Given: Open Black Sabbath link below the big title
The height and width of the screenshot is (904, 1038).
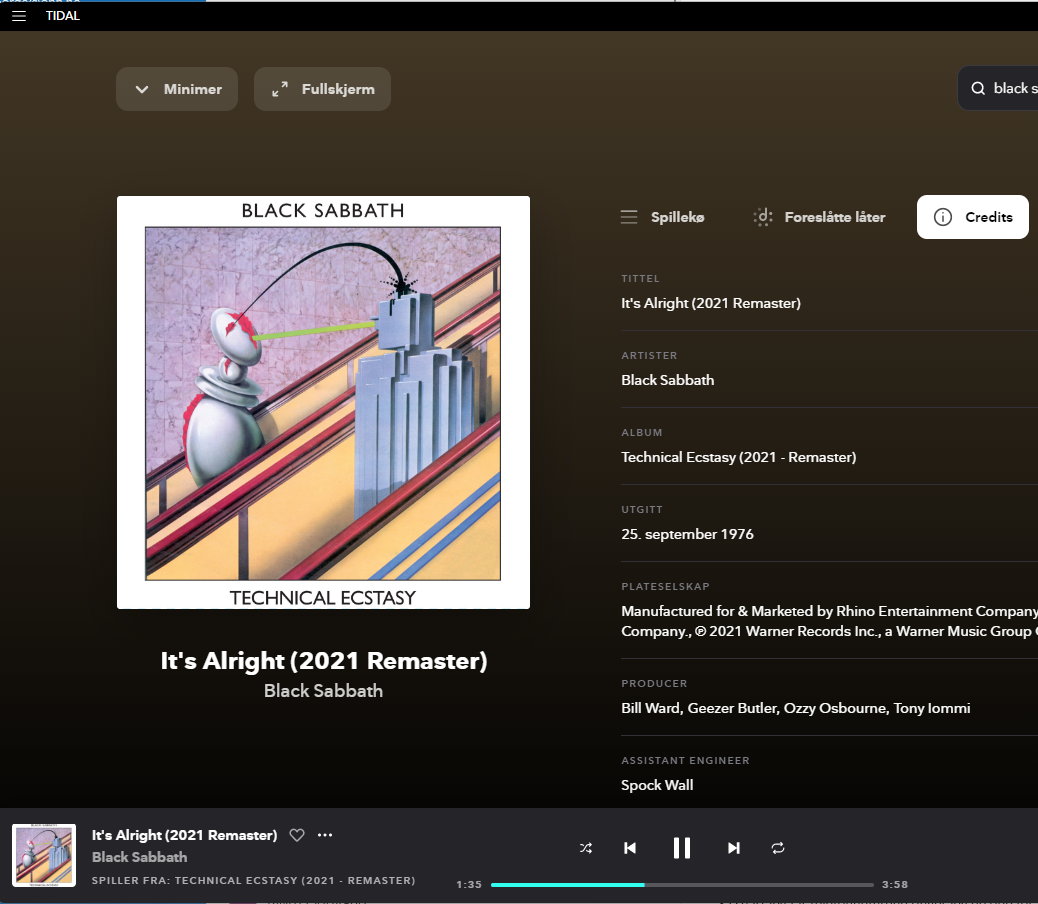Looking at the screenshot, I should pos(323,691).
